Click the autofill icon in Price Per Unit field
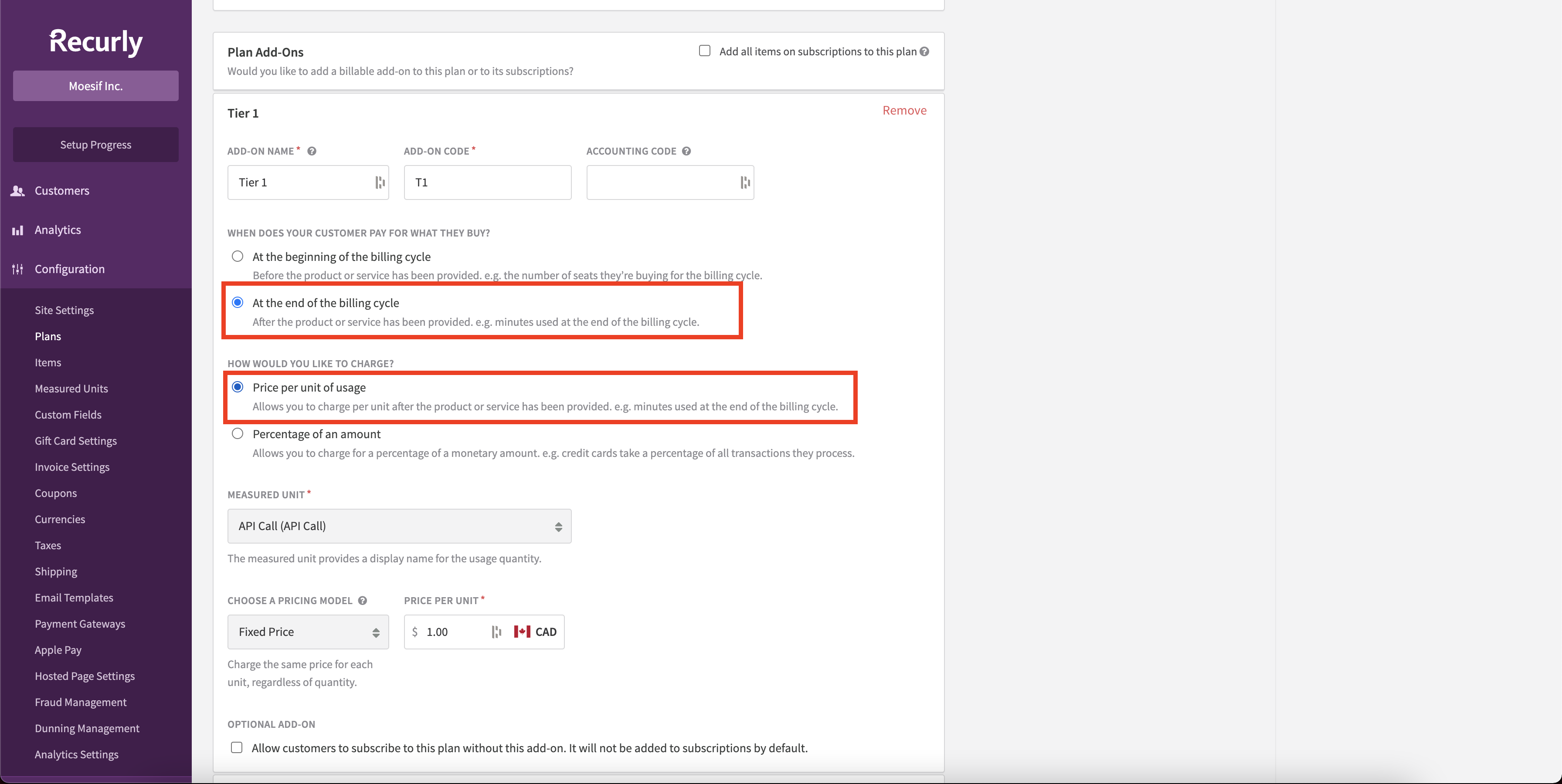Image resolution: width=1562 pixels, height=784 pixels. [x=496, y=632]
